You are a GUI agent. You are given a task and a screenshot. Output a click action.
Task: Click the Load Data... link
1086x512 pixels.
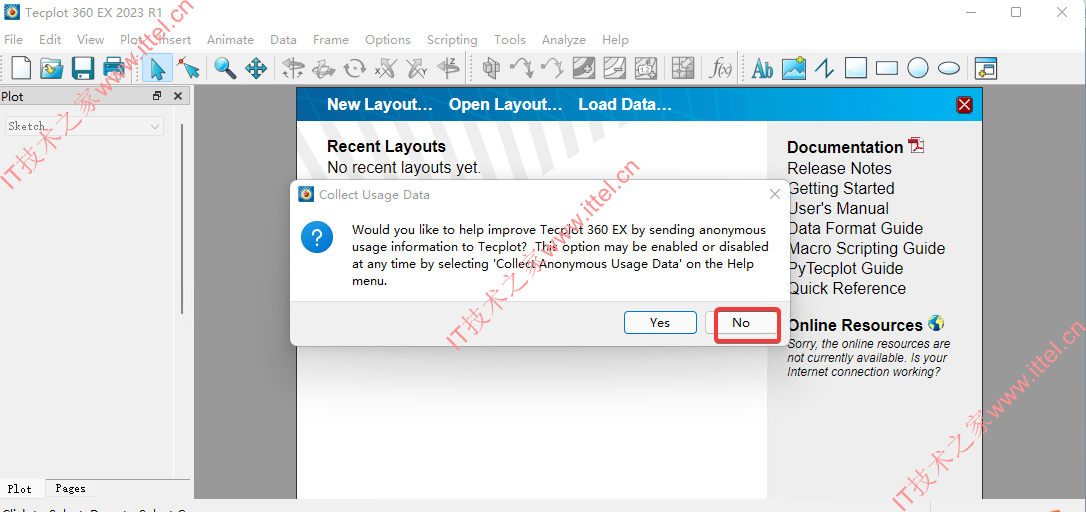coord(625,105)
